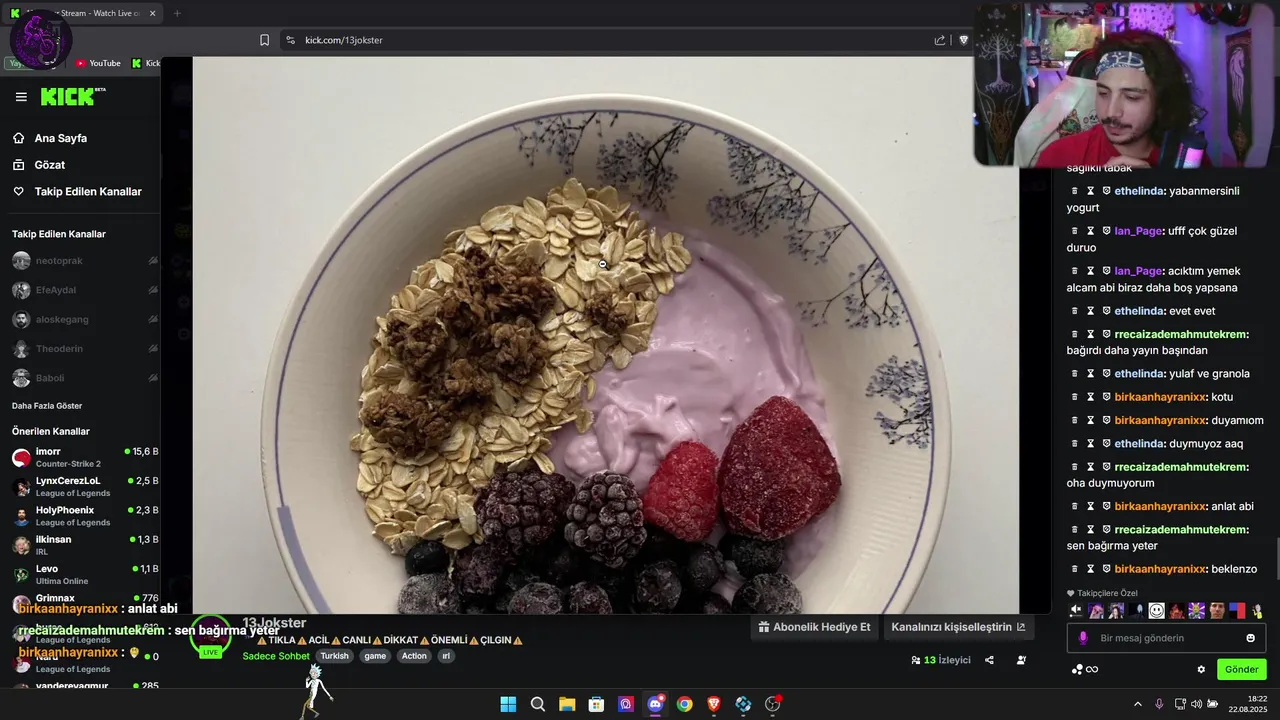Image resolution: width=1280 pixels, height=720 pixels.
Task: Open File Explorer from taskbar
Action: 567,704
